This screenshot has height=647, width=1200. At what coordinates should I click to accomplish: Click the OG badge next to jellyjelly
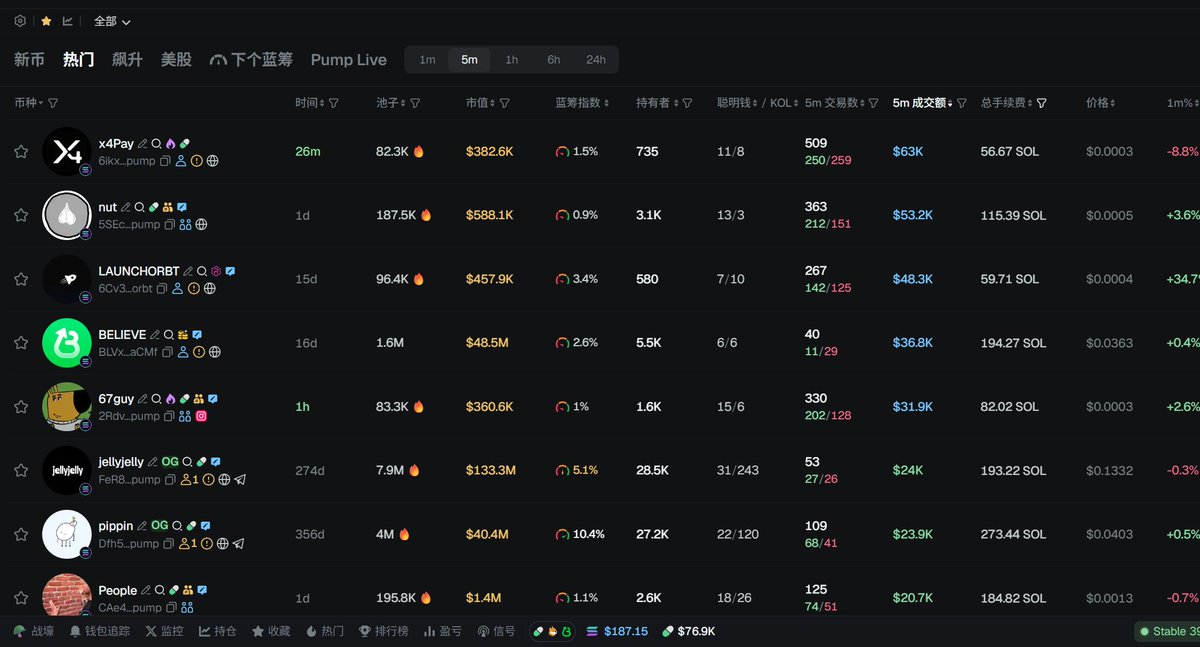170,462
